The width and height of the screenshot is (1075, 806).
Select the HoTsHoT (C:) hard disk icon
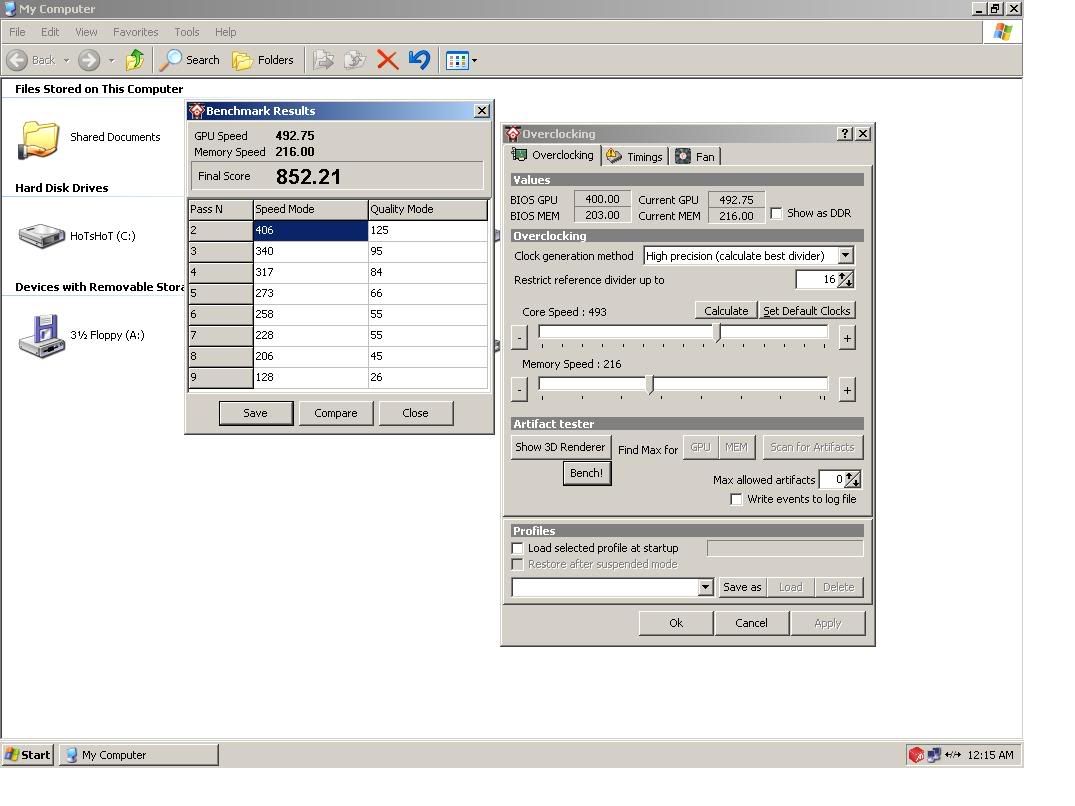point(41,236)
